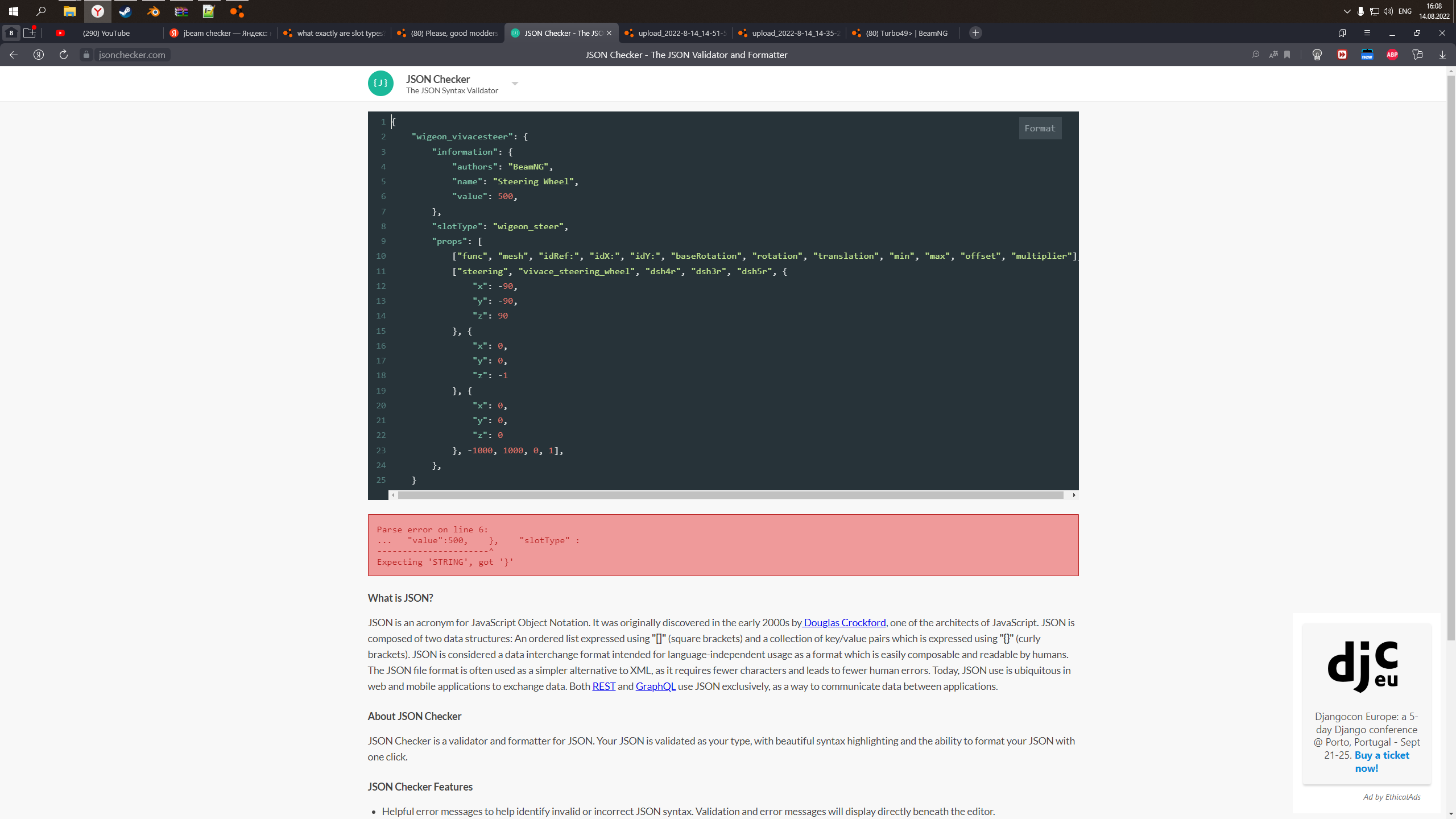Open the GraphQL link

tap(655, 686)
